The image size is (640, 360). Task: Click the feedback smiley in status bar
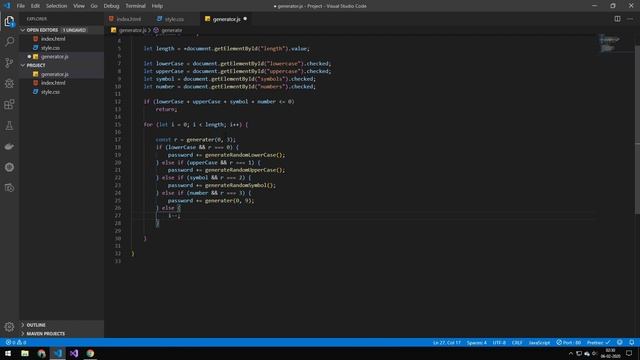(x=620, y=342)
